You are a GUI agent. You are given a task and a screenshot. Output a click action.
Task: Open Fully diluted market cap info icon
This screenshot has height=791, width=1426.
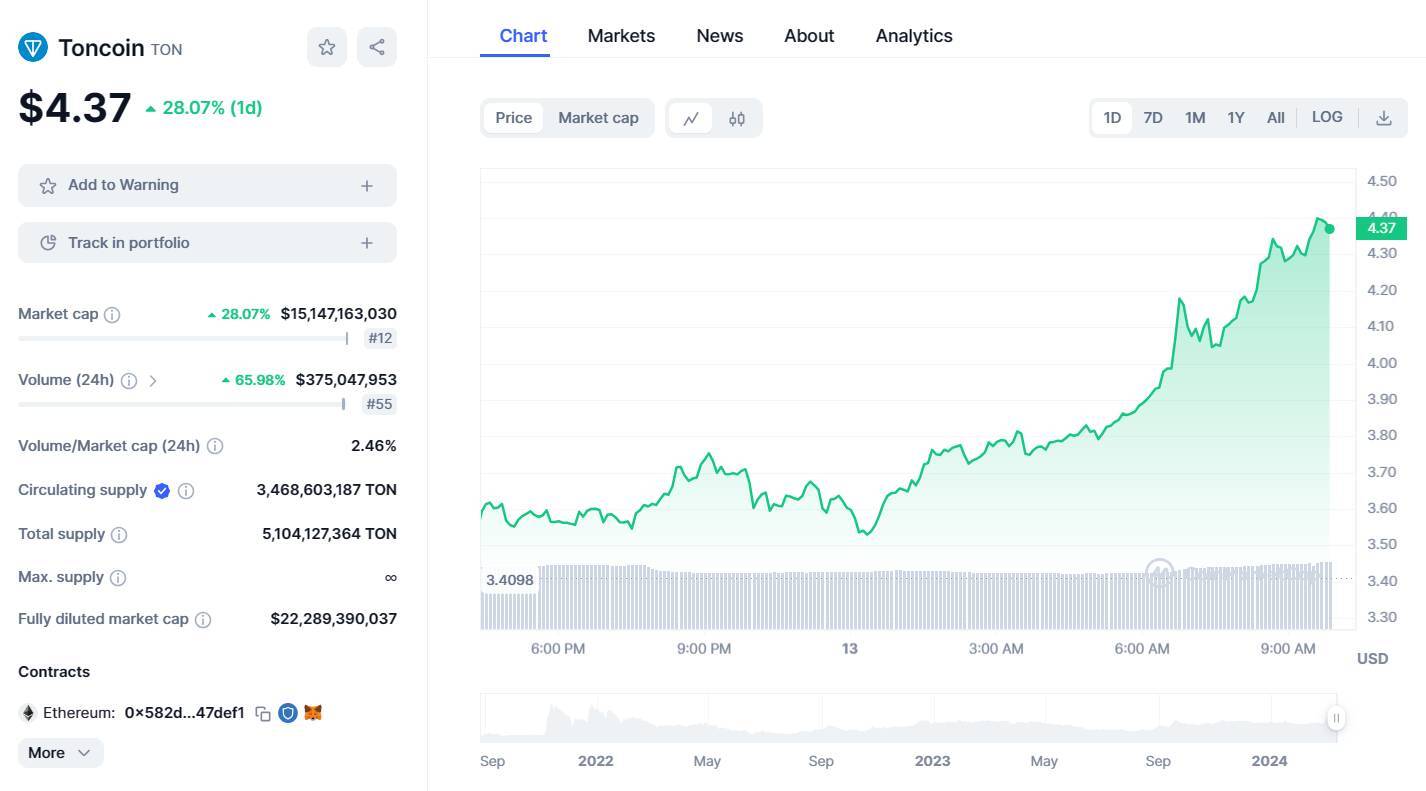(x=203, y=620)
